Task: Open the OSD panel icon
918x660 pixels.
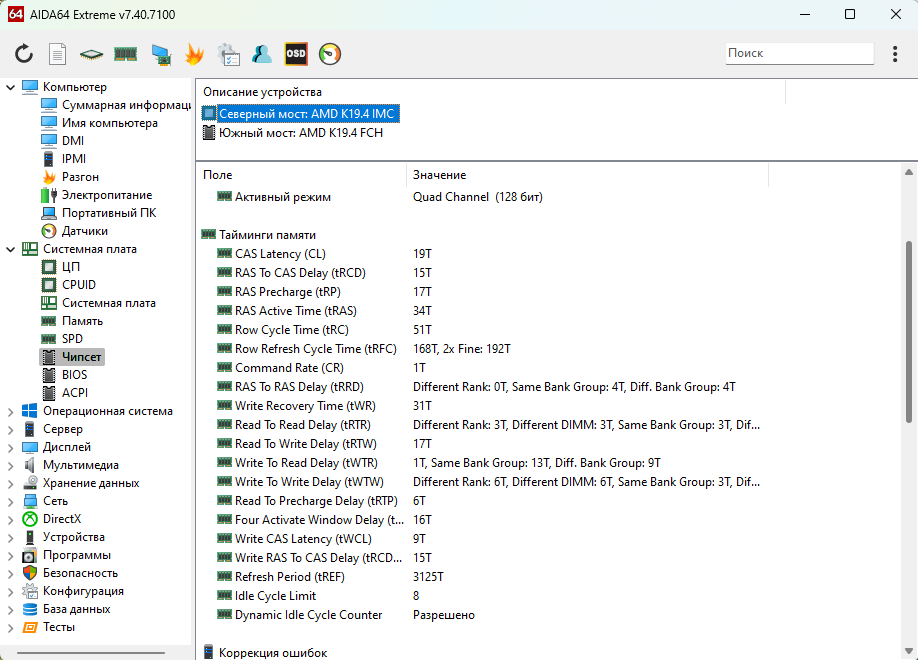Action: pyautogui.click(x=296, y=54)
